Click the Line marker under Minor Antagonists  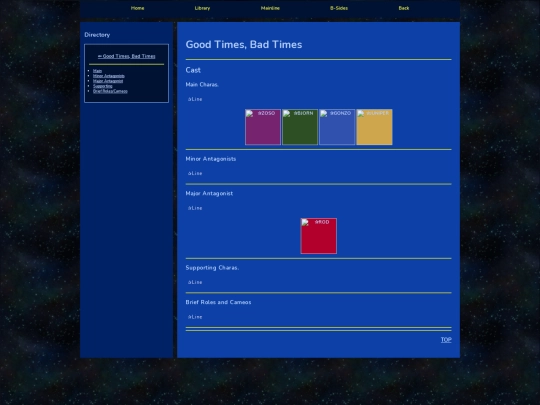195,173
